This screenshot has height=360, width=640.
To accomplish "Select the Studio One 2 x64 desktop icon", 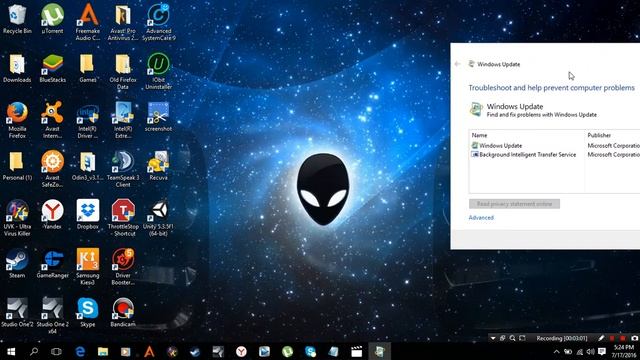I will (x=52, y=316).
